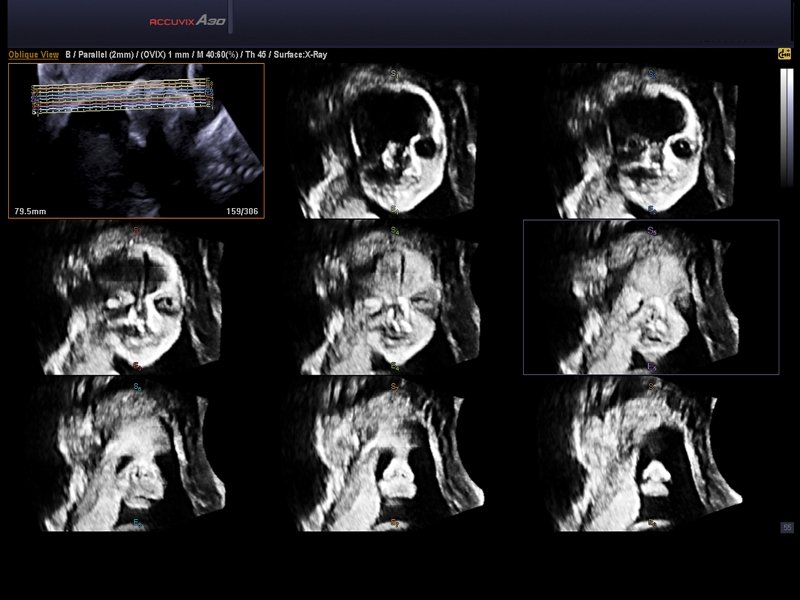Click the Oblique View label

pyautogui.click(x=33, y=55)
